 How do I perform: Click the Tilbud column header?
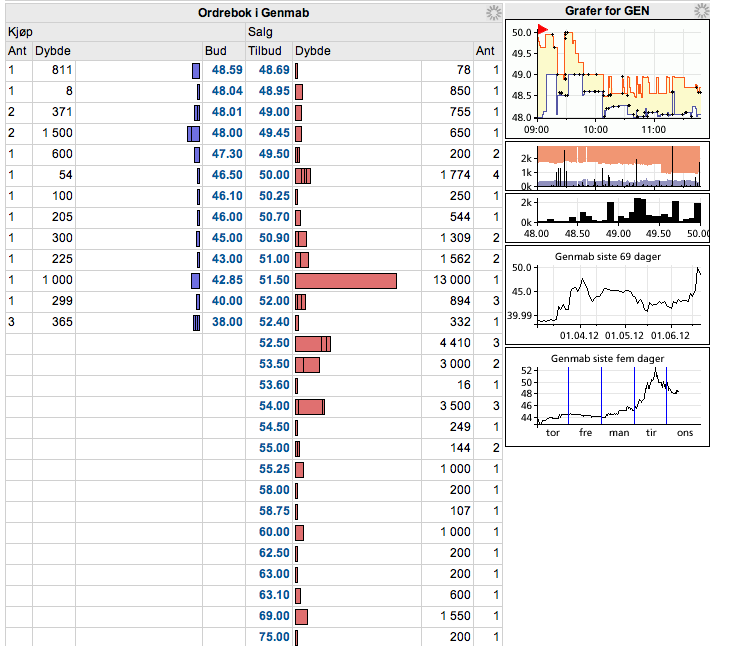[265, 50]
